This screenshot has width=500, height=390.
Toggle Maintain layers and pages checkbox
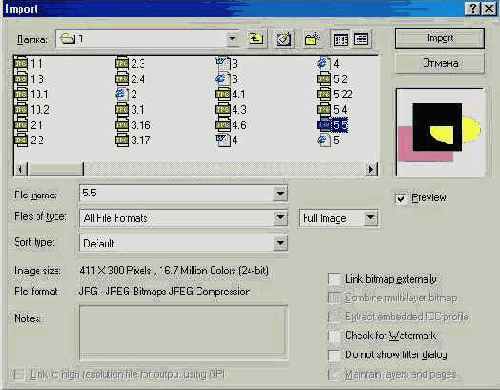point(334,374)
